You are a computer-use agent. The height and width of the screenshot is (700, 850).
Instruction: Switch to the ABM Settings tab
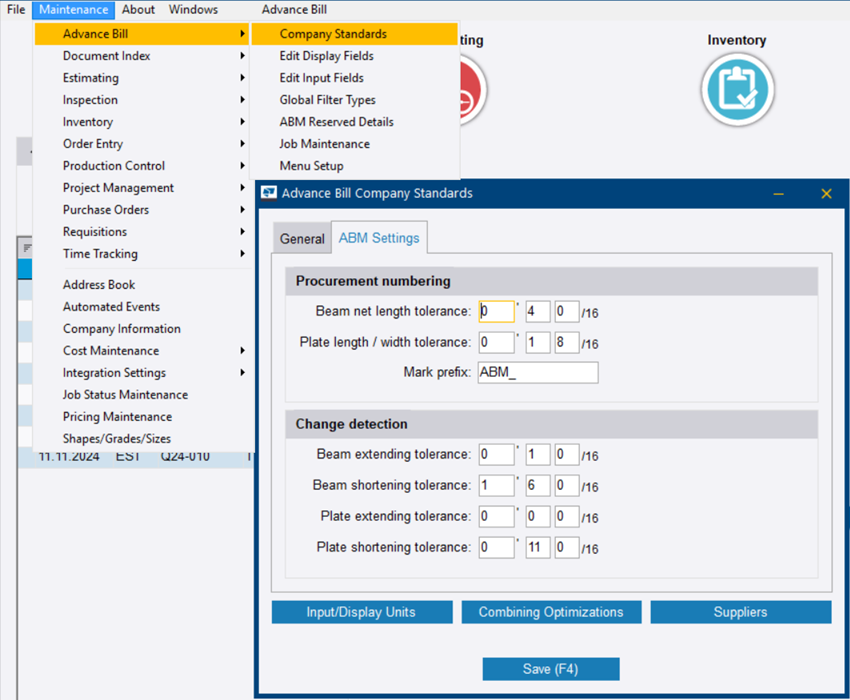[x=379, y=237]
